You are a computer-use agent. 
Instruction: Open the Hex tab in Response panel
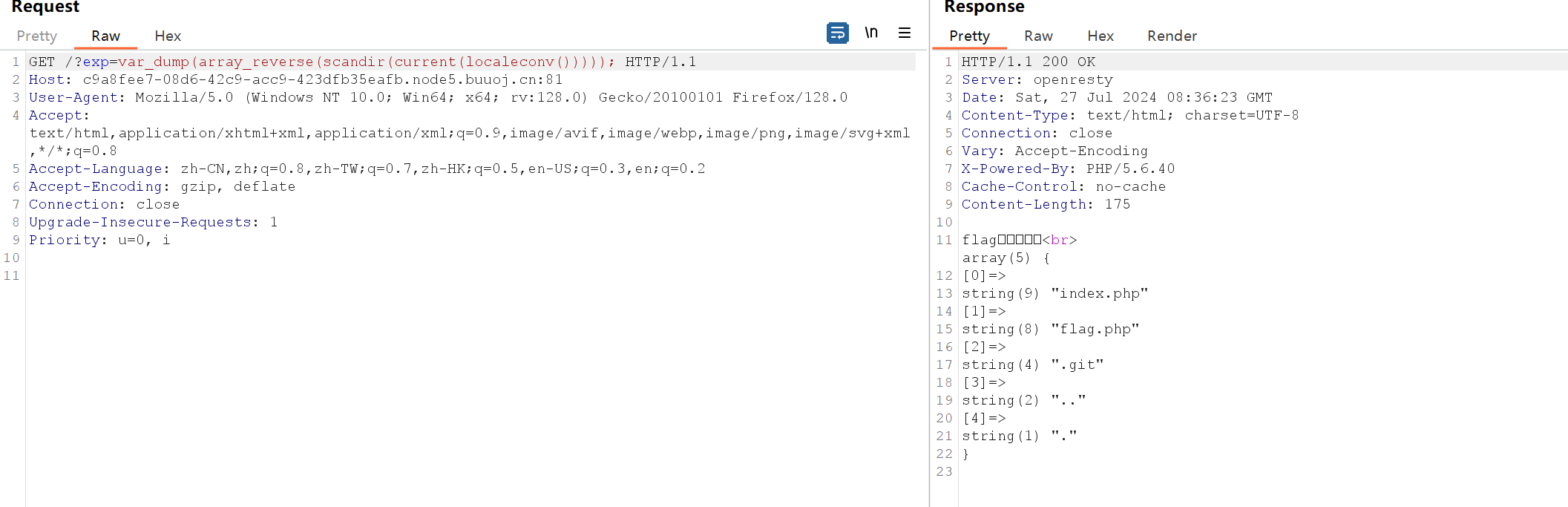(x=1100, y=36)
